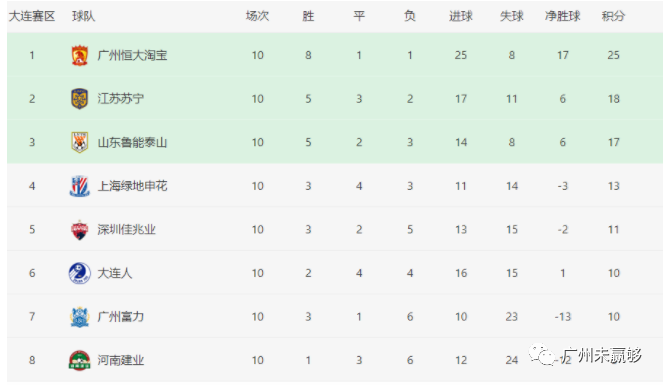Click the 河南建业 team name
Image resolution: width=663 pixels, height=385 pixels.
[x=121, y=360]
